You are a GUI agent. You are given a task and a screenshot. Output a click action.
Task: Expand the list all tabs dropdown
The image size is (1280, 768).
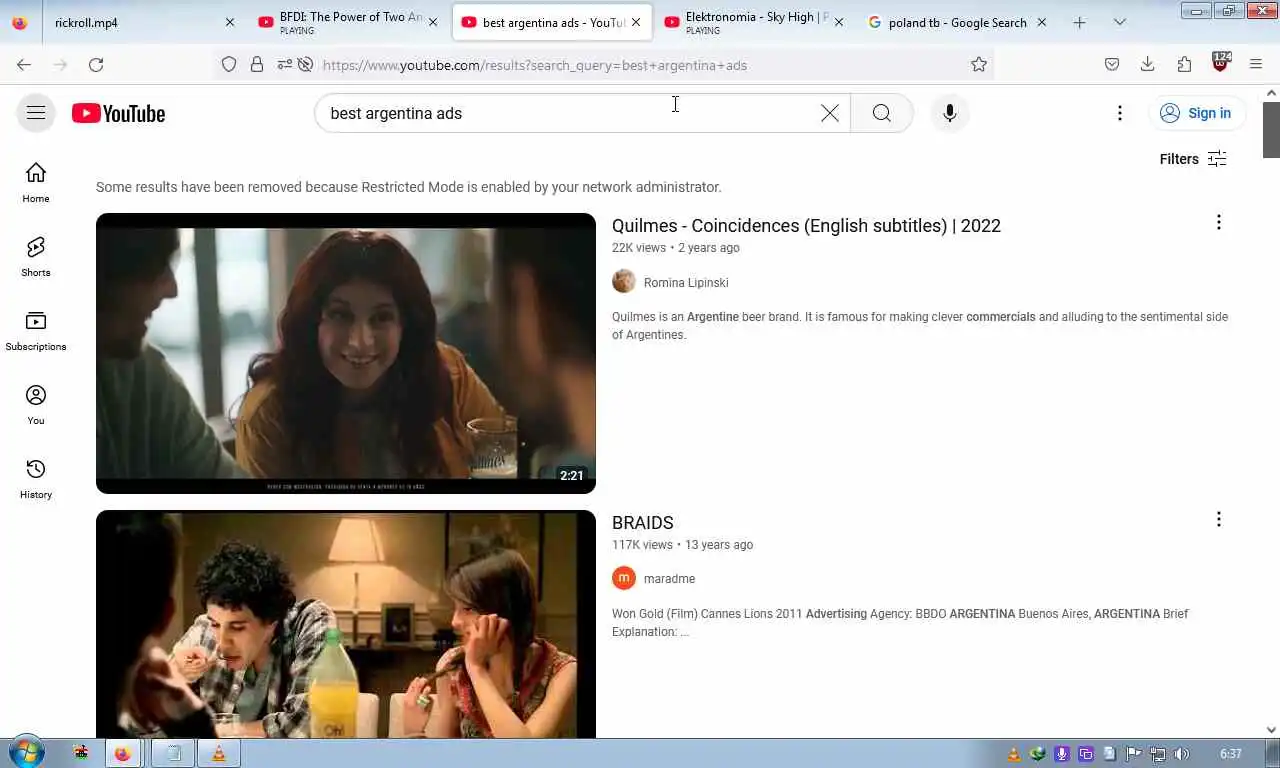tap(1120, 22)
